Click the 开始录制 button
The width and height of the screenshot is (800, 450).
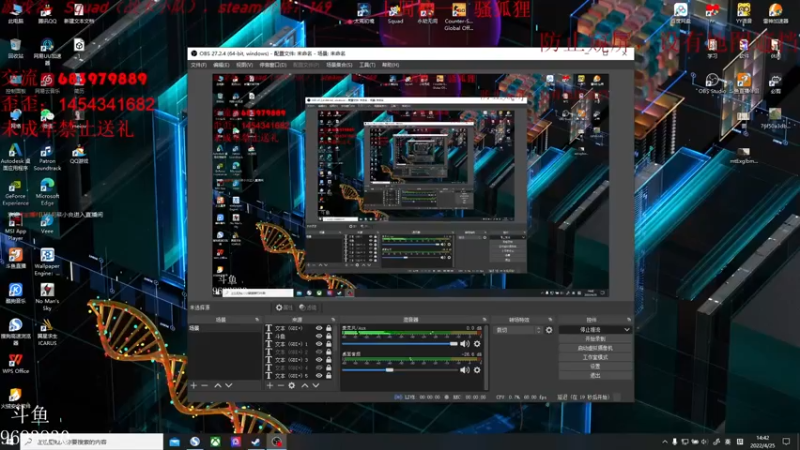point(595,339)
